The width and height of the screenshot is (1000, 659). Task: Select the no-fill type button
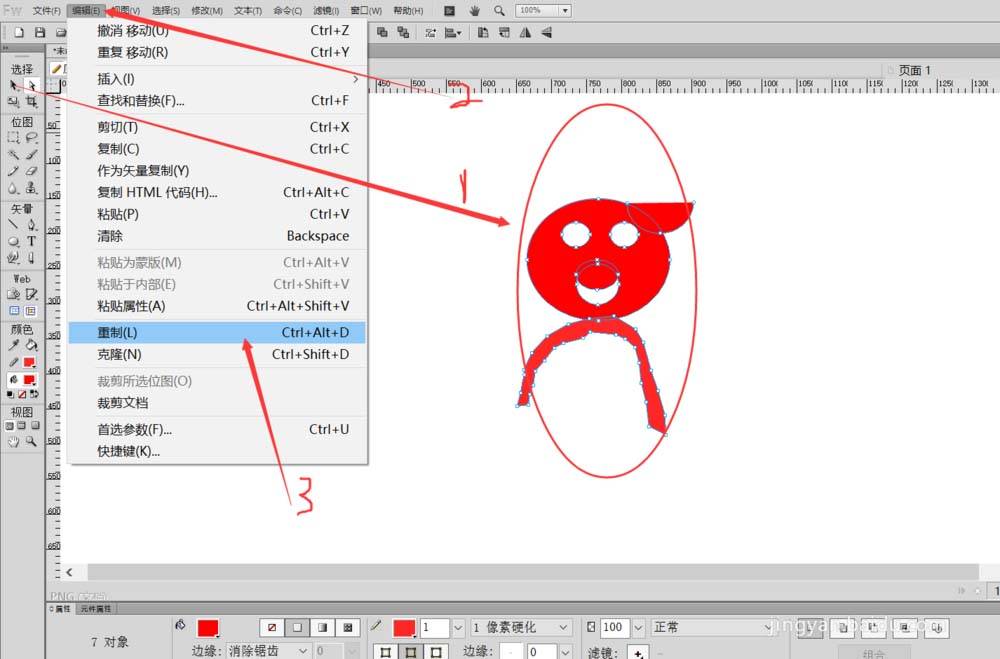pyautogui.click(x=270, y=628)
